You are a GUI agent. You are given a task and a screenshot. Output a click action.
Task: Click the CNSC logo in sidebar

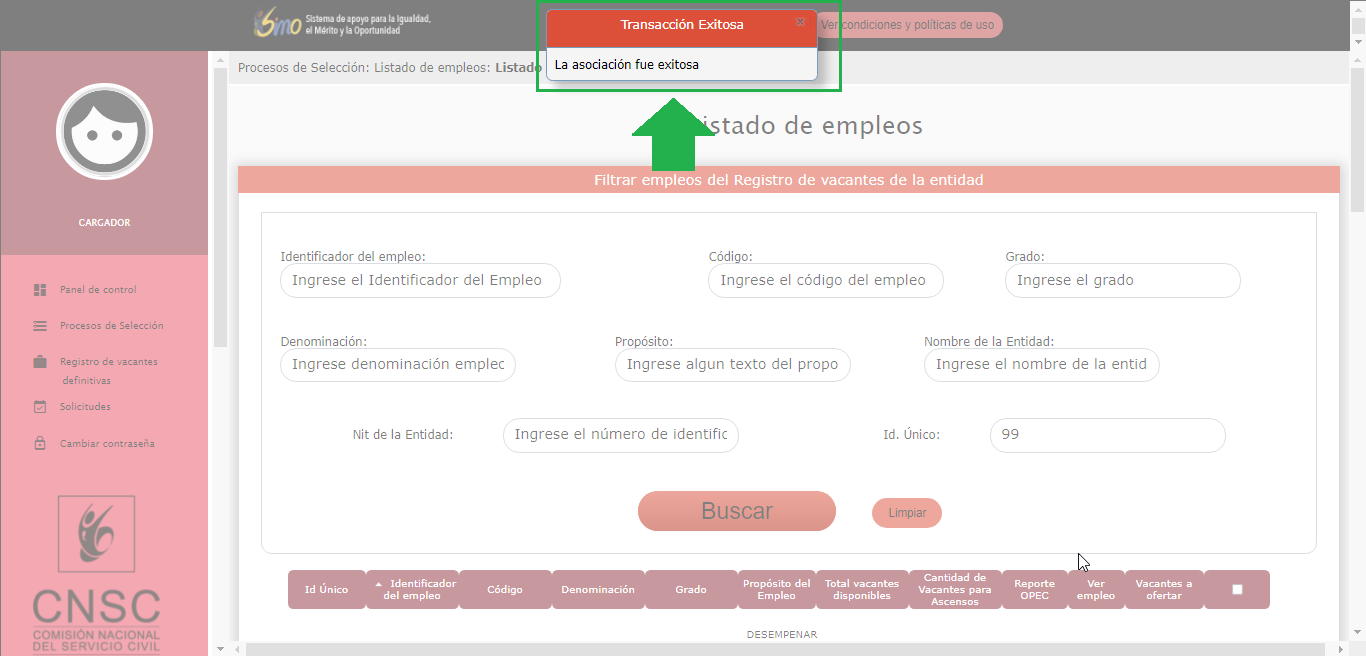click(x=97, y=575)
